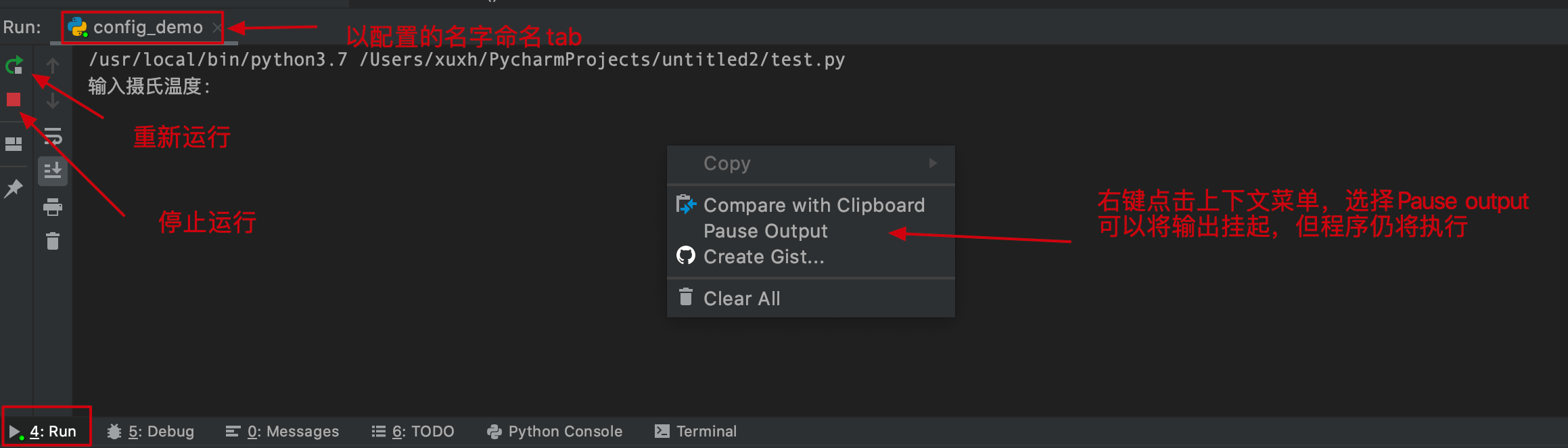The image size is (1568, 448).
Task: Clear console with the trash icon
Action: coord(53,241)
